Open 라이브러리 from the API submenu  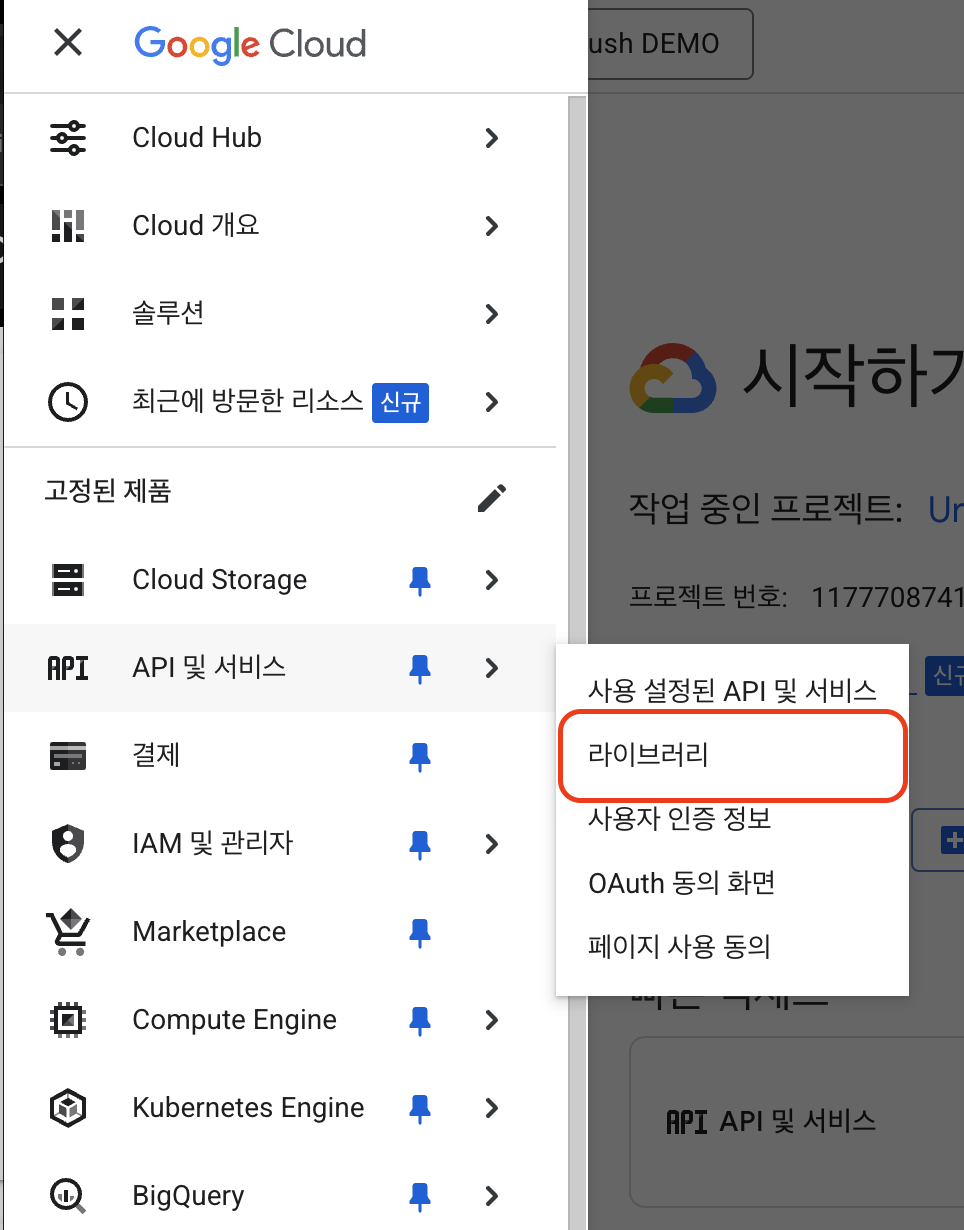coord(732,755)
